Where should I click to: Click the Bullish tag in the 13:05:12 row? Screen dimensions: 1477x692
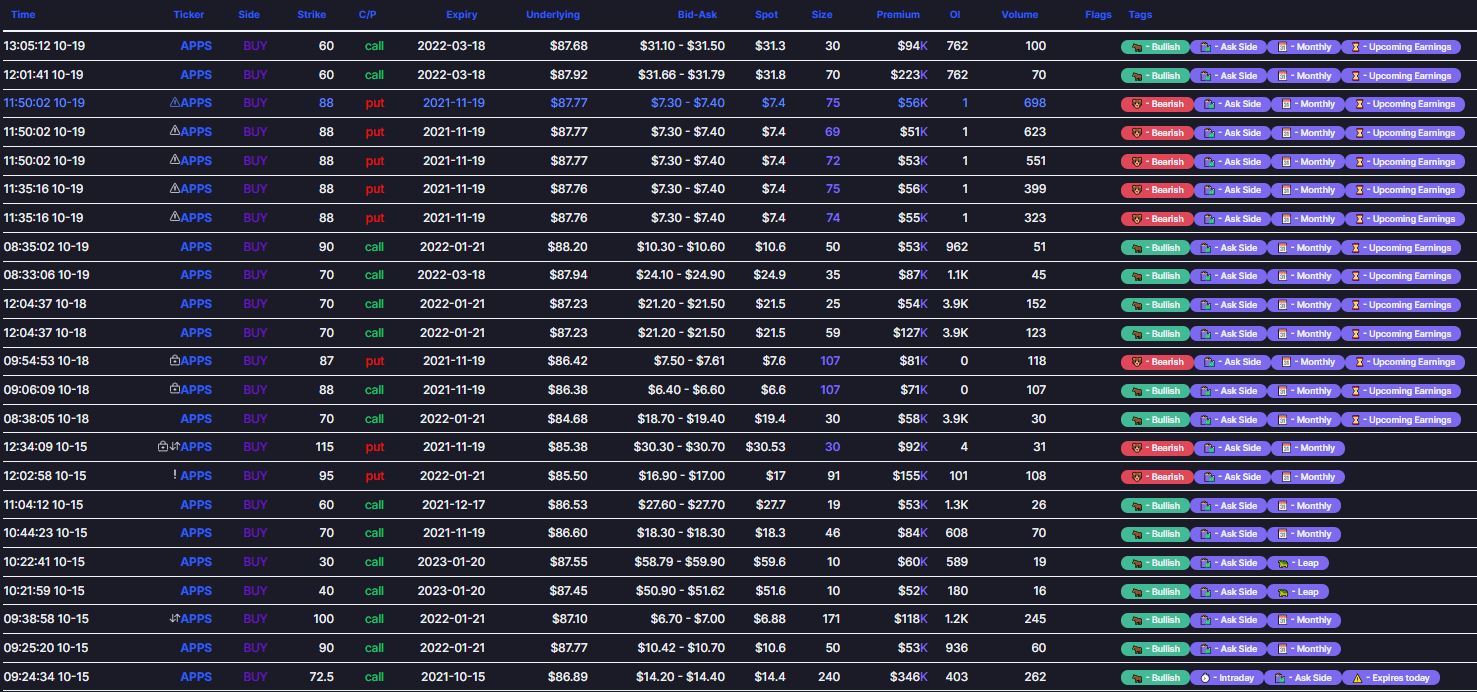[x=1155, y=47]
